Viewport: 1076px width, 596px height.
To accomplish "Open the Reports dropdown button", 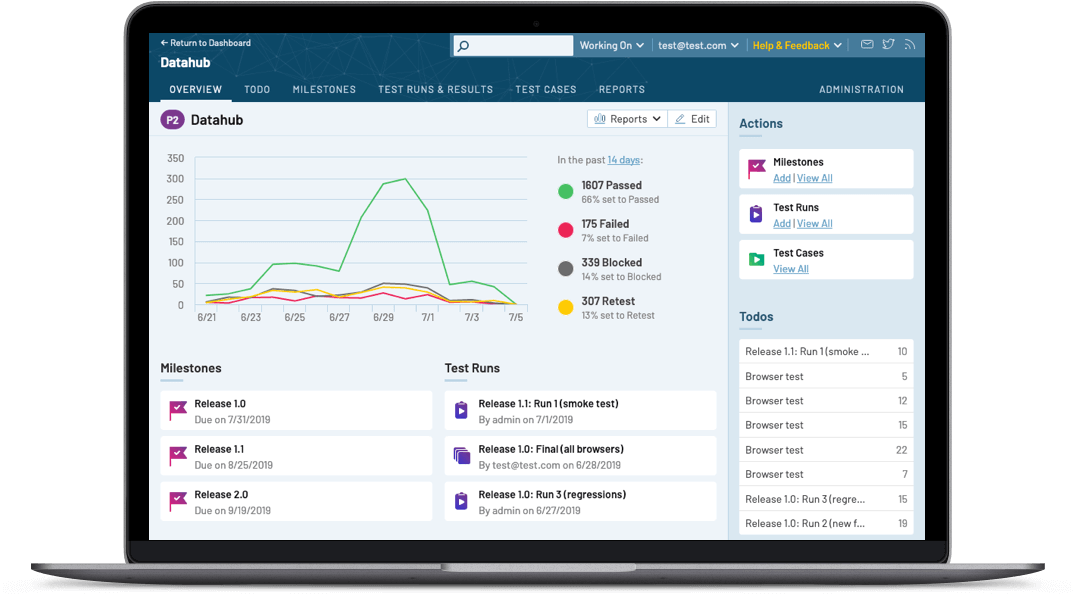I will pos(627,119).
